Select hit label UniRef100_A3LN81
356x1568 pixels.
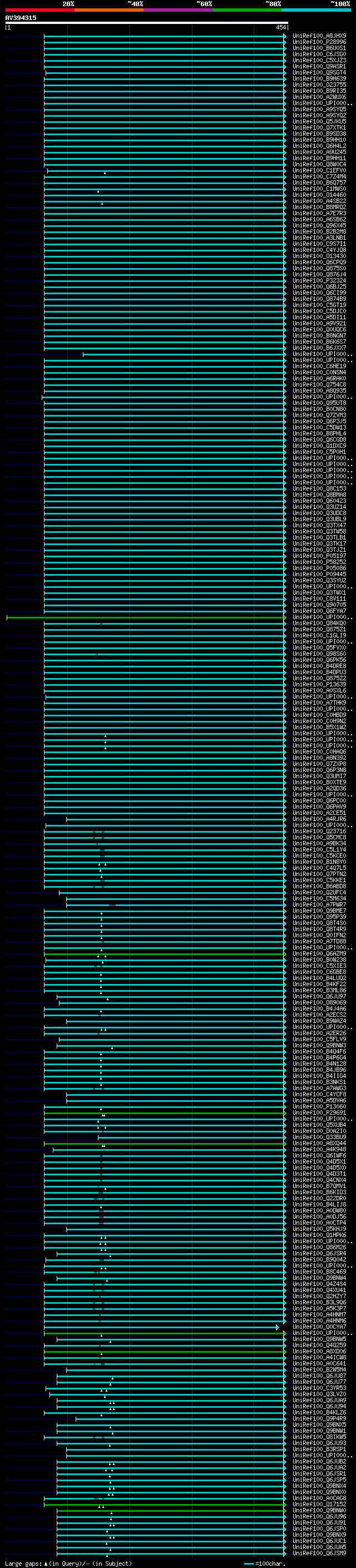pos(319,238)
